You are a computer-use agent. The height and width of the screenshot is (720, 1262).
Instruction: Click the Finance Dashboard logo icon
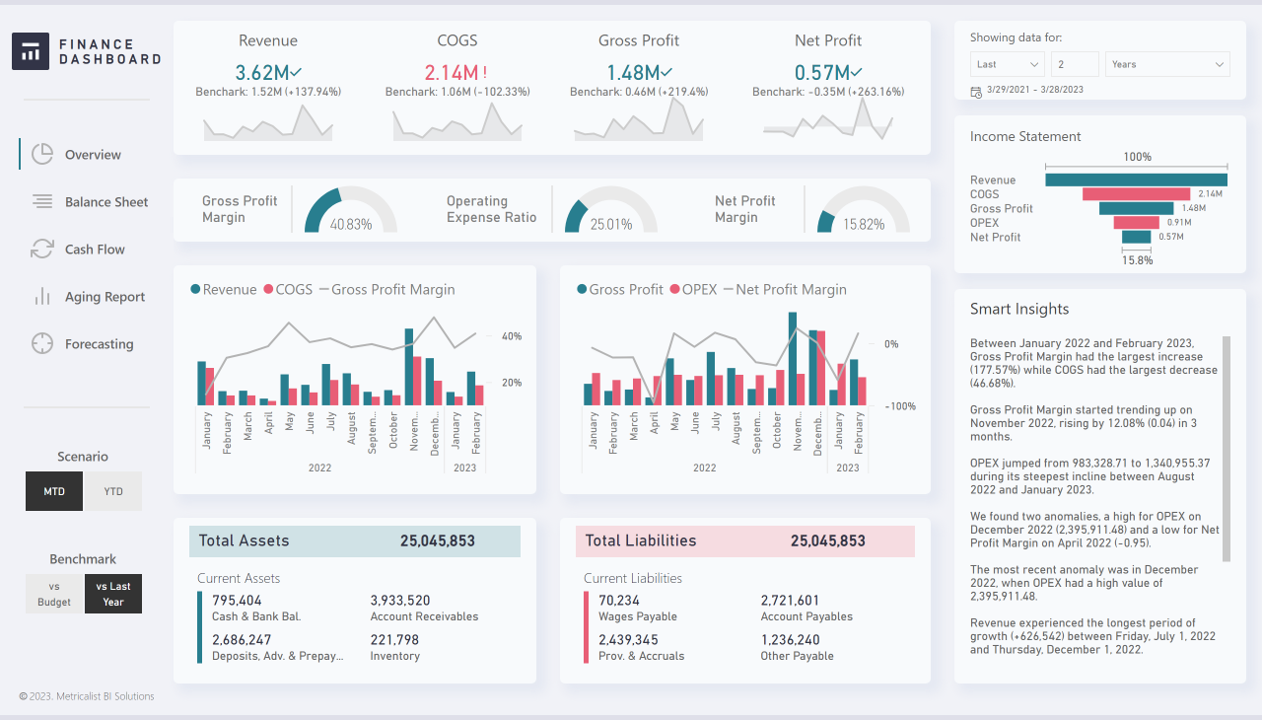point(30,51)
